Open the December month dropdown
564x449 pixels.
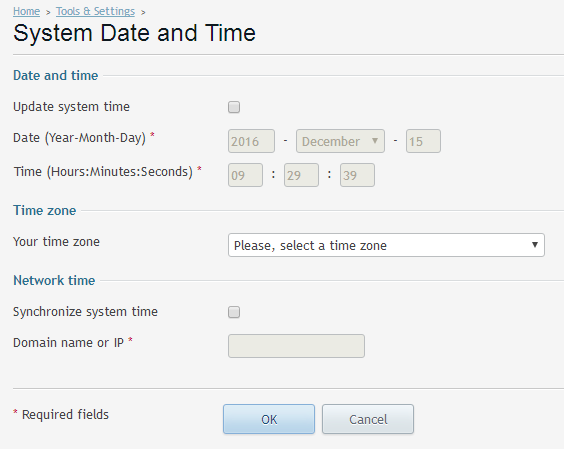(x=340, y=141)
